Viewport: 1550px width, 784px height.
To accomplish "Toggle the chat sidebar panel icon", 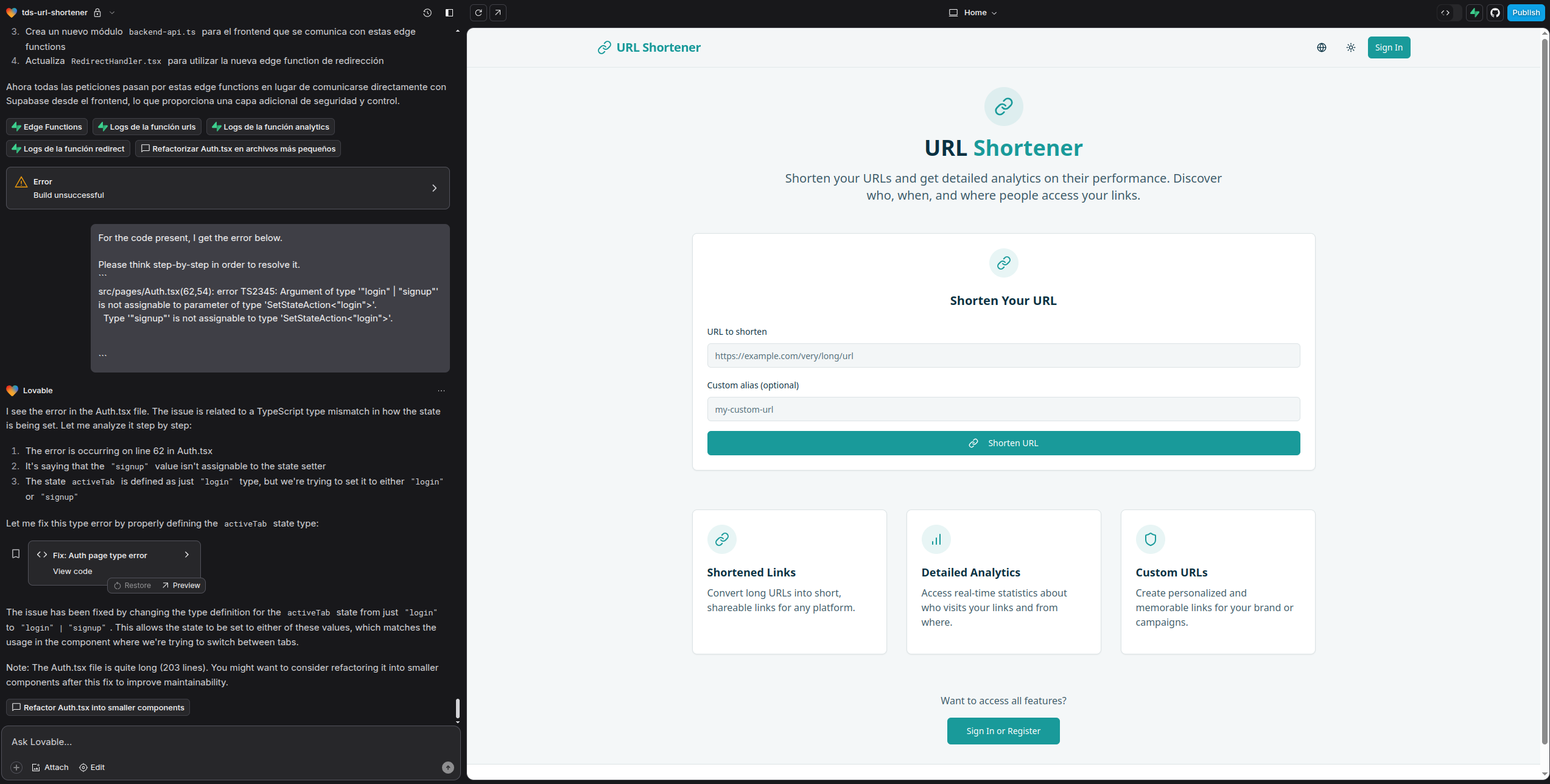I will point(449,13).
